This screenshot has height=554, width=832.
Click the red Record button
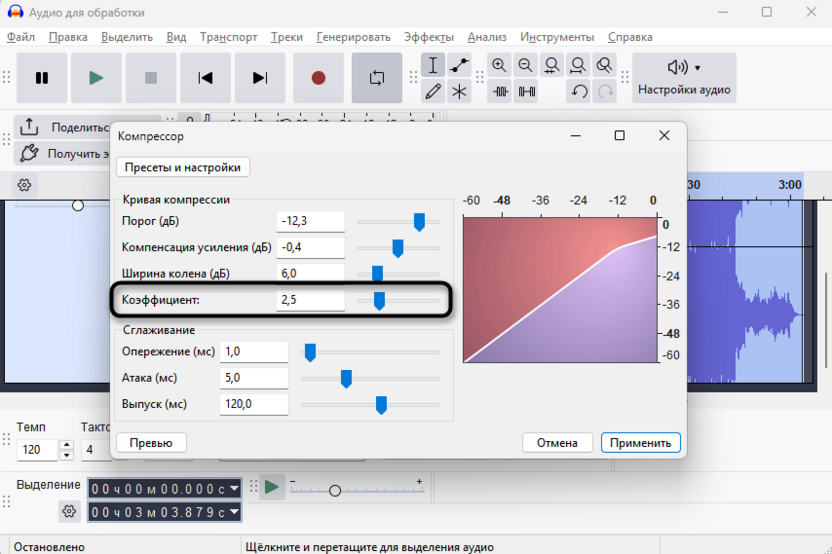click(318, 78)
